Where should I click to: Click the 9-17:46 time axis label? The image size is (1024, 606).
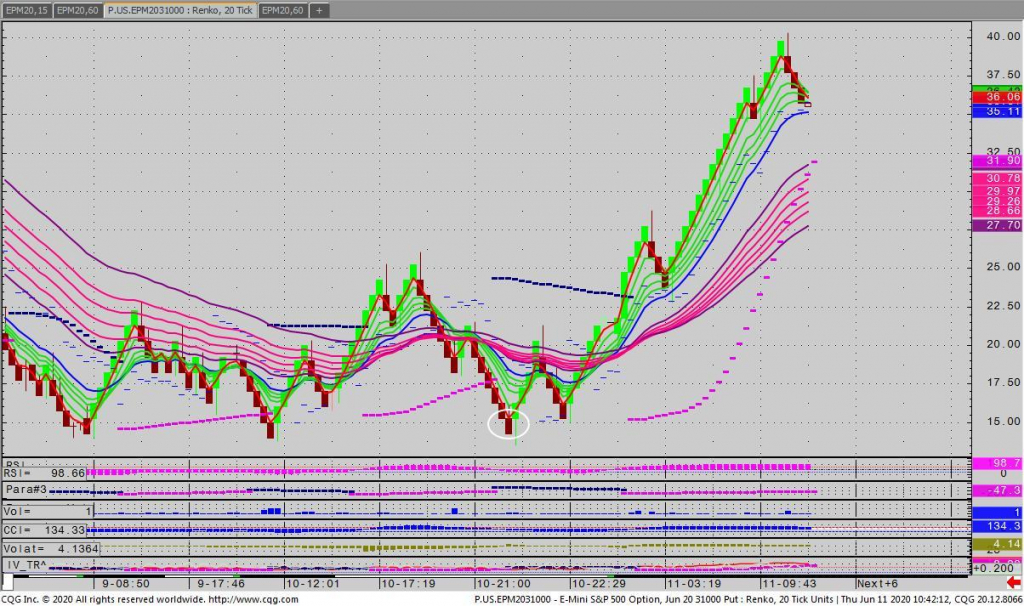[x=221, y=583]
